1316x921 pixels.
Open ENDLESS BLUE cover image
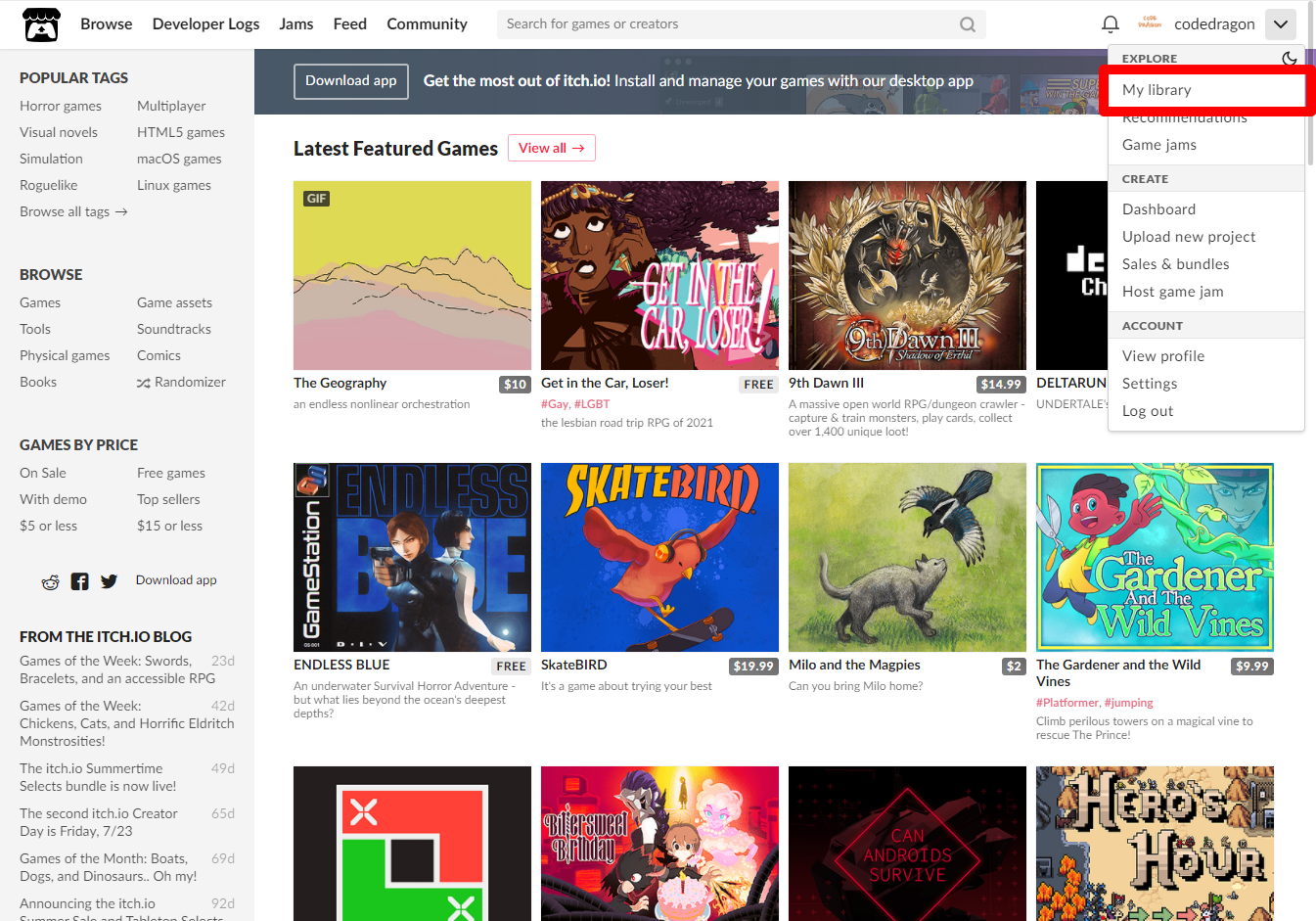coord(412,557)
